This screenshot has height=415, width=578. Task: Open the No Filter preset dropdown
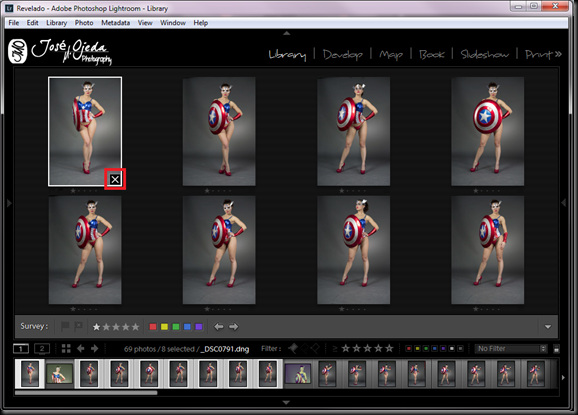tap(511, 349)
